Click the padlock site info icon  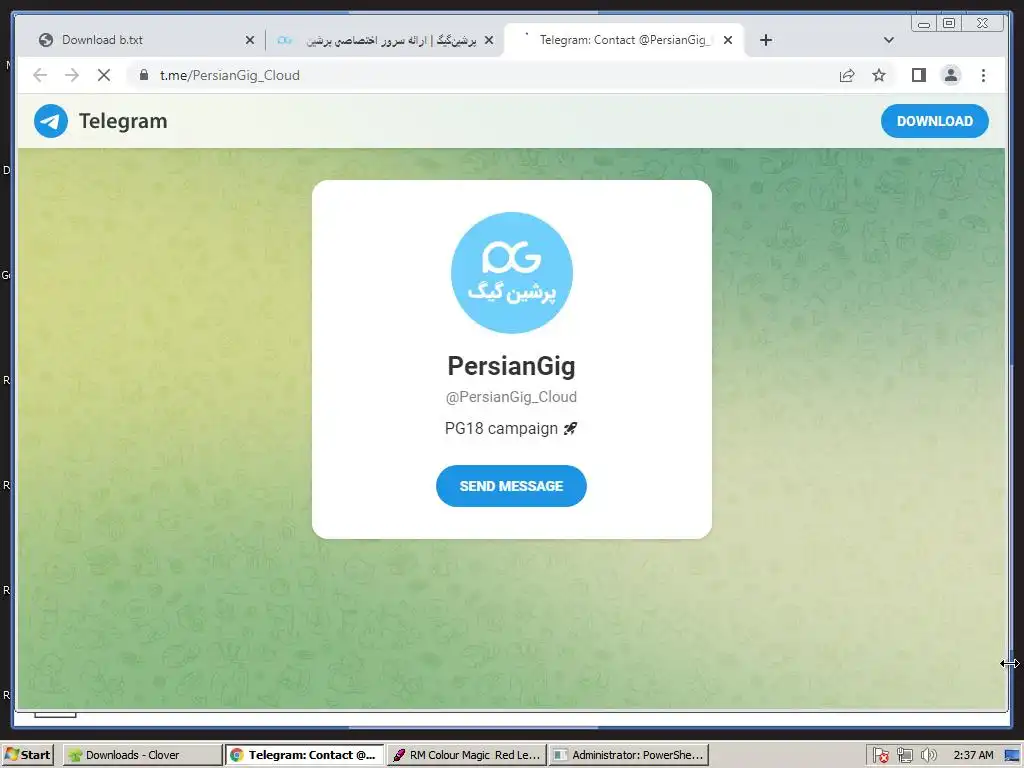tap(144, 75)
